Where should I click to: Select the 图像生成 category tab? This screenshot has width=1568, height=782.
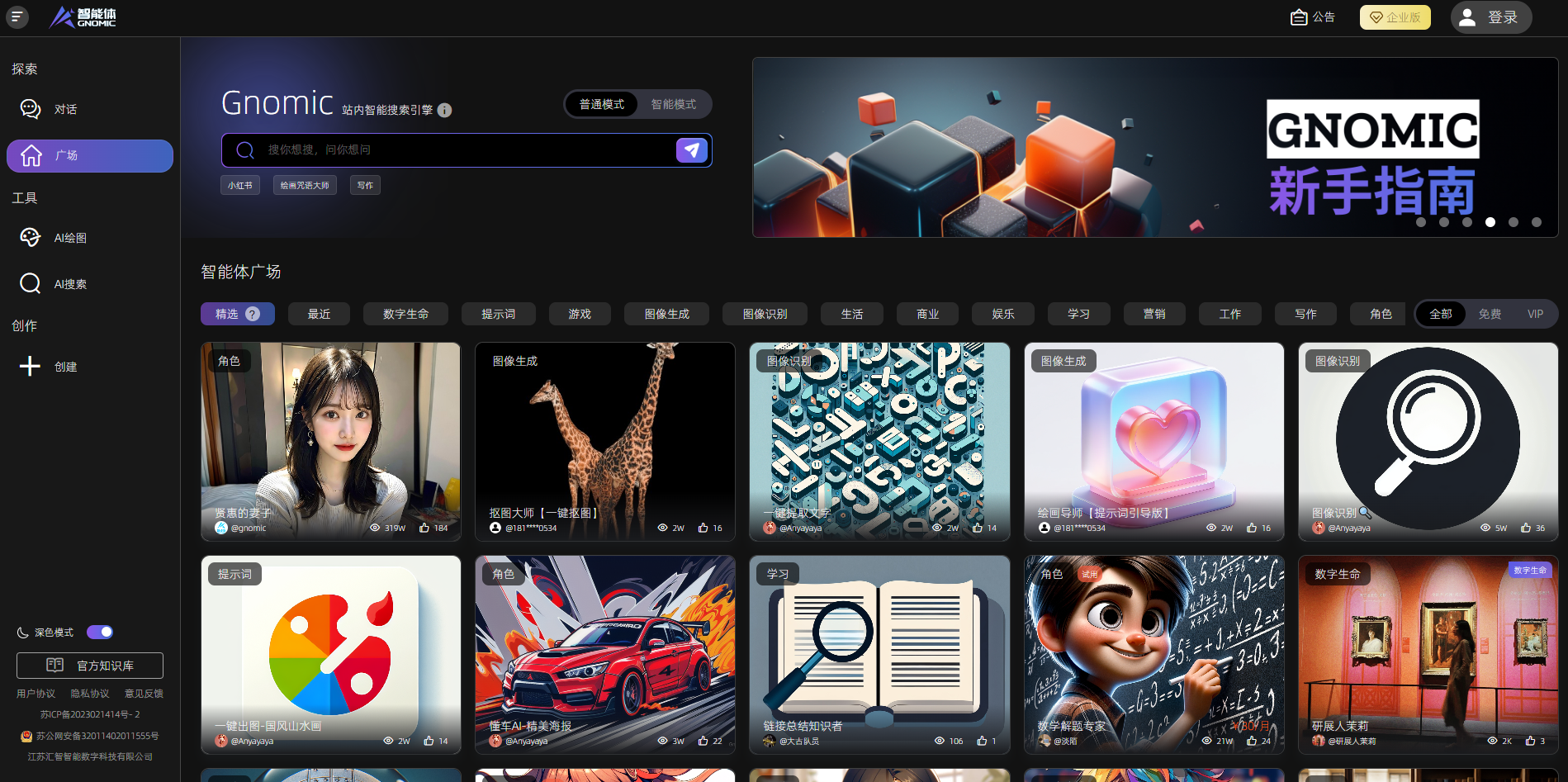(x=666, y=314)
